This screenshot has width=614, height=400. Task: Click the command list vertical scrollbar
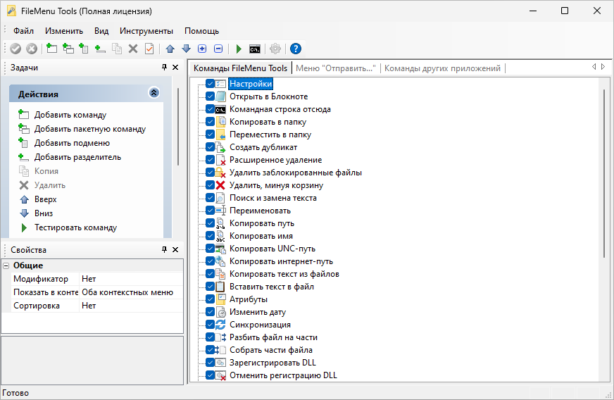(604, 174)
